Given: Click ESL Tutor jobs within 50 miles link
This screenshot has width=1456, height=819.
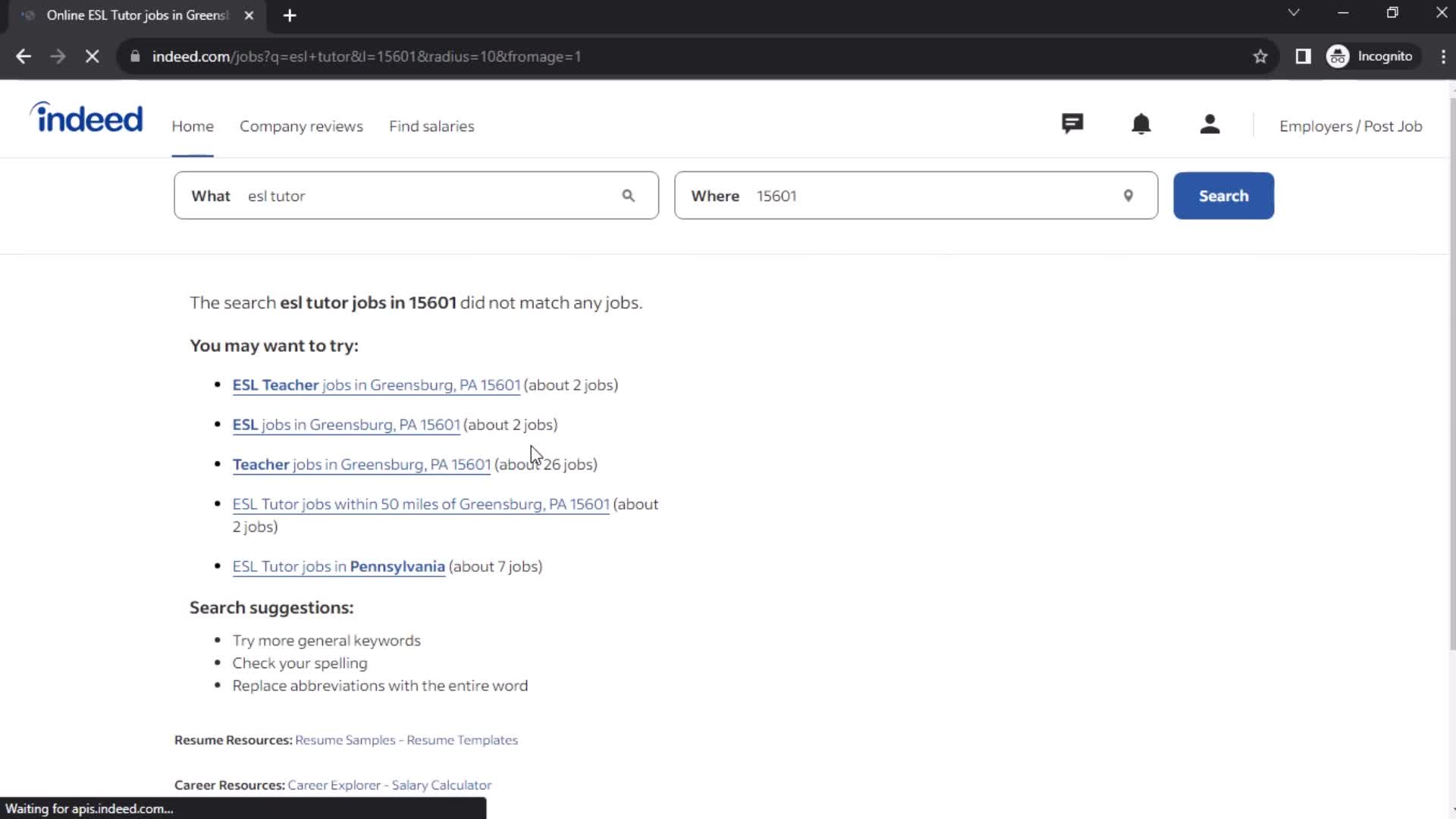Looking at the screenshot, I should pyautogui.click(x=420, y=503).
